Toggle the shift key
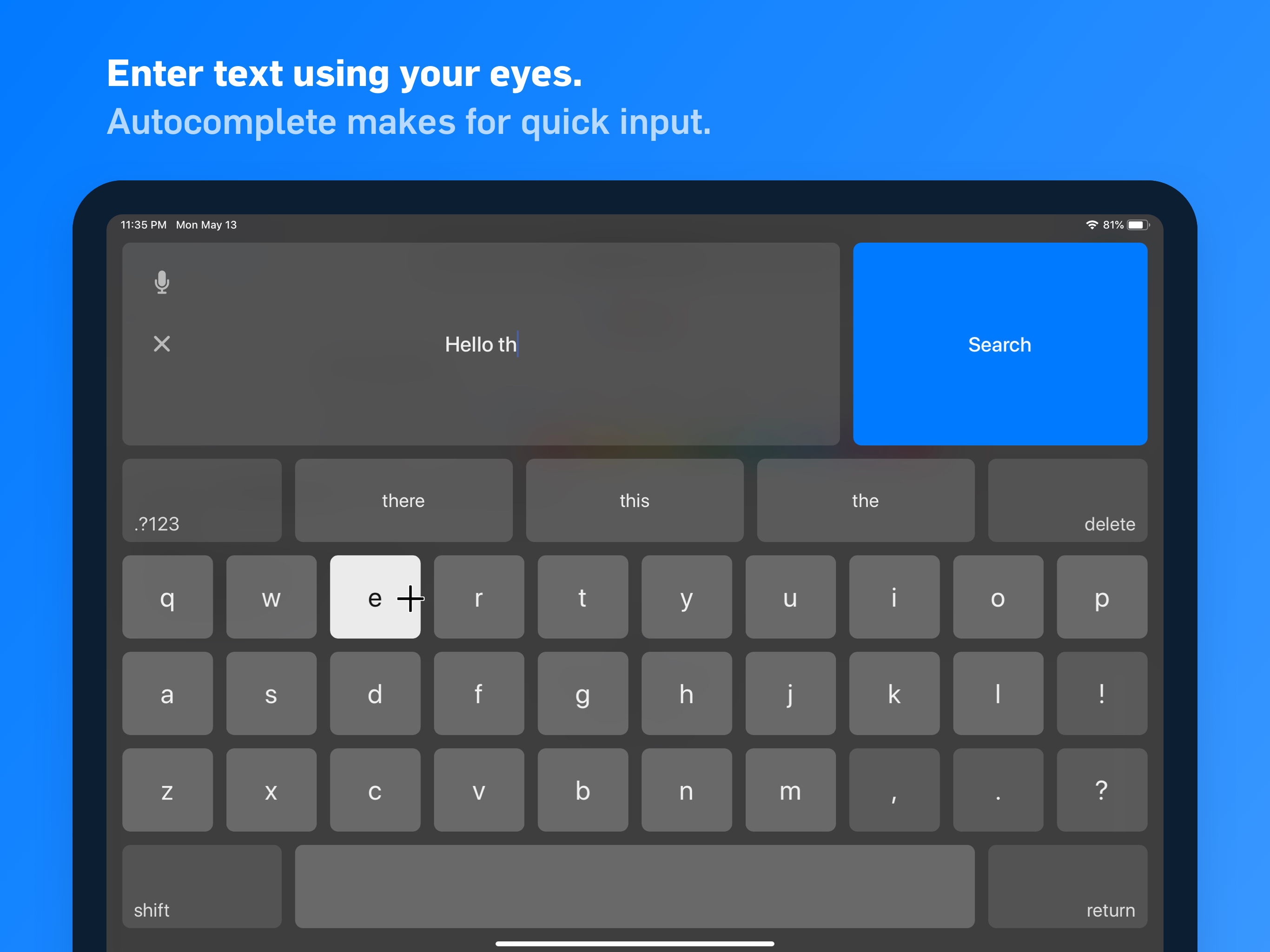 pos(202,886)
